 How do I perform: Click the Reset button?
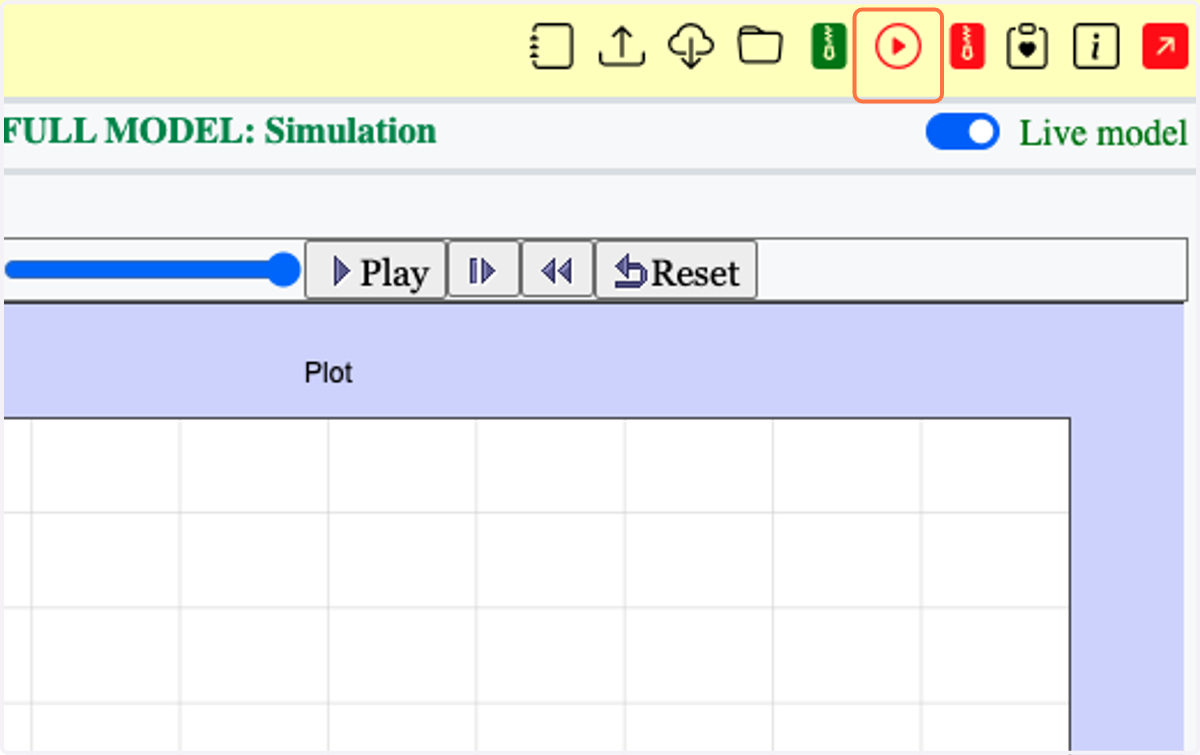[x=676, y=270]
